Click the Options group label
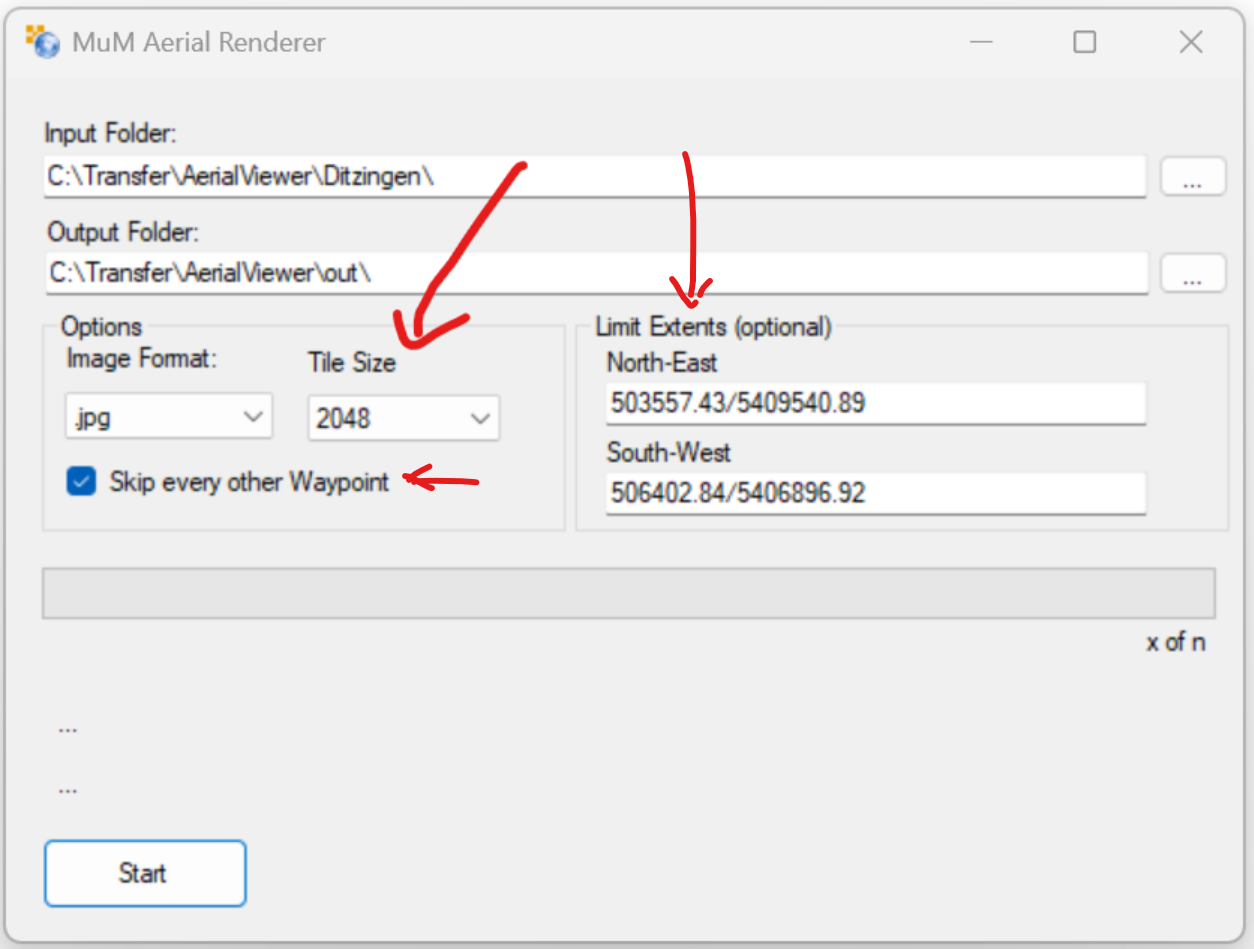 pos(101,327)
